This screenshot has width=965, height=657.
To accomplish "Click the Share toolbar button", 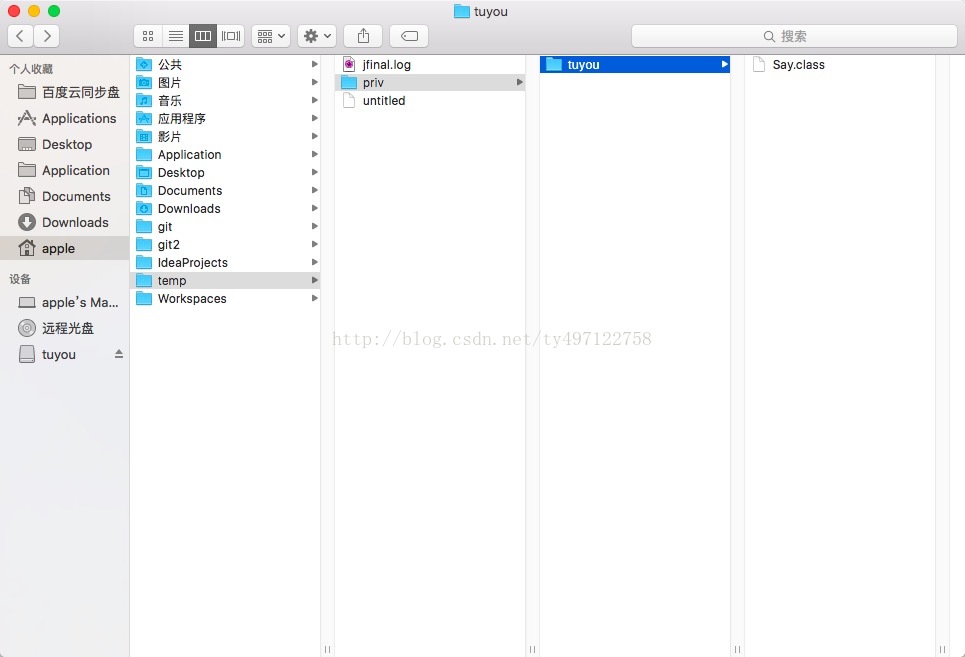I will [363, 36].
